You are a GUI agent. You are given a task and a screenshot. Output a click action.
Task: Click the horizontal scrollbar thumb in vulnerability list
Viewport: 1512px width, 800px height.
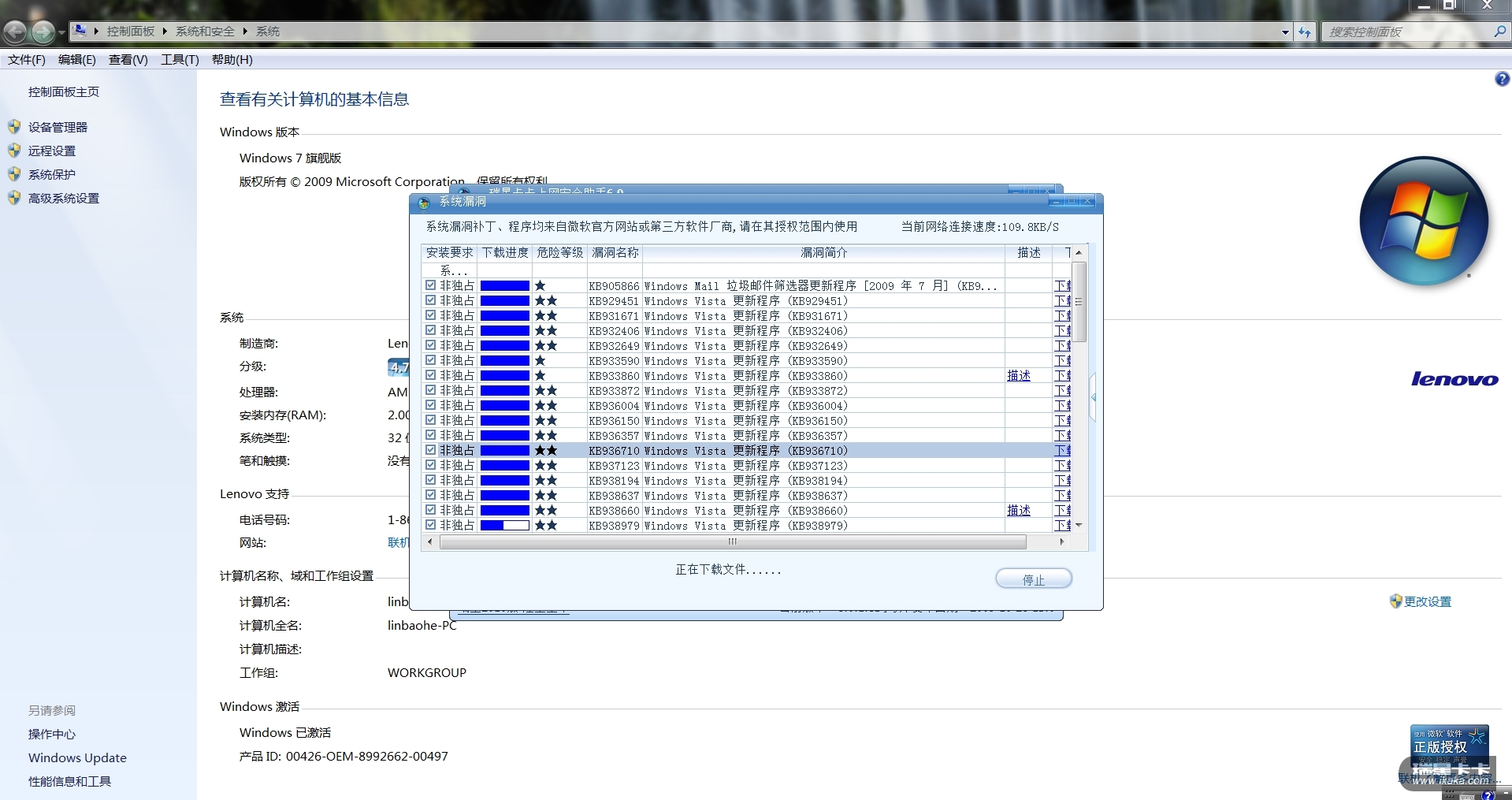tap(733, 542)
